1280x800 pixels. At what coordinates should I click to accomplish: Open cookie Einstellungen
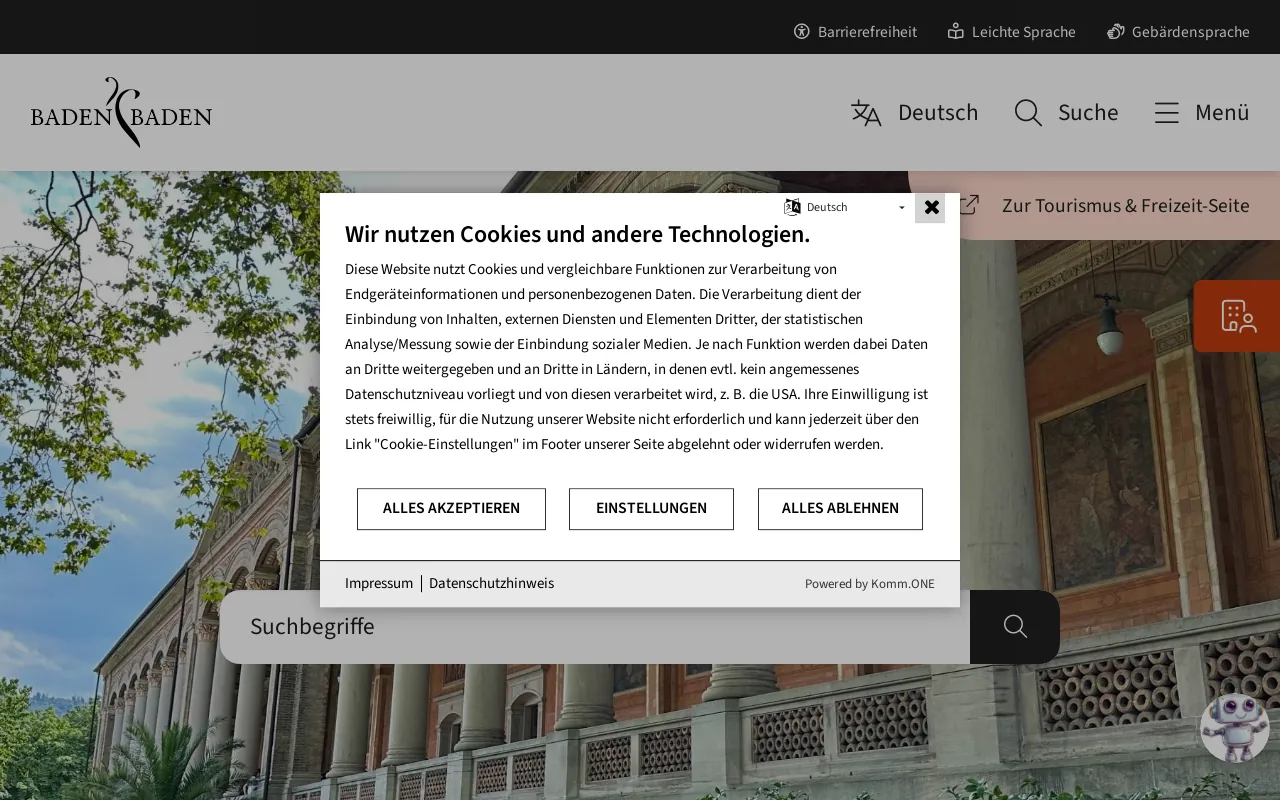651,509
